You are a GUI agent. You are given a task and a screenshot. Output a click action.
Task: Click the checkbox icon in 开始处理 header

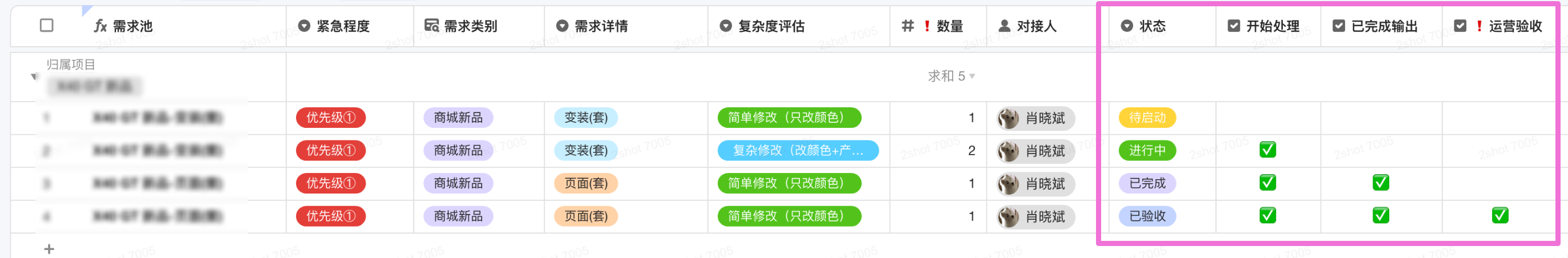pyautogui.click(x=1234, y=26)
